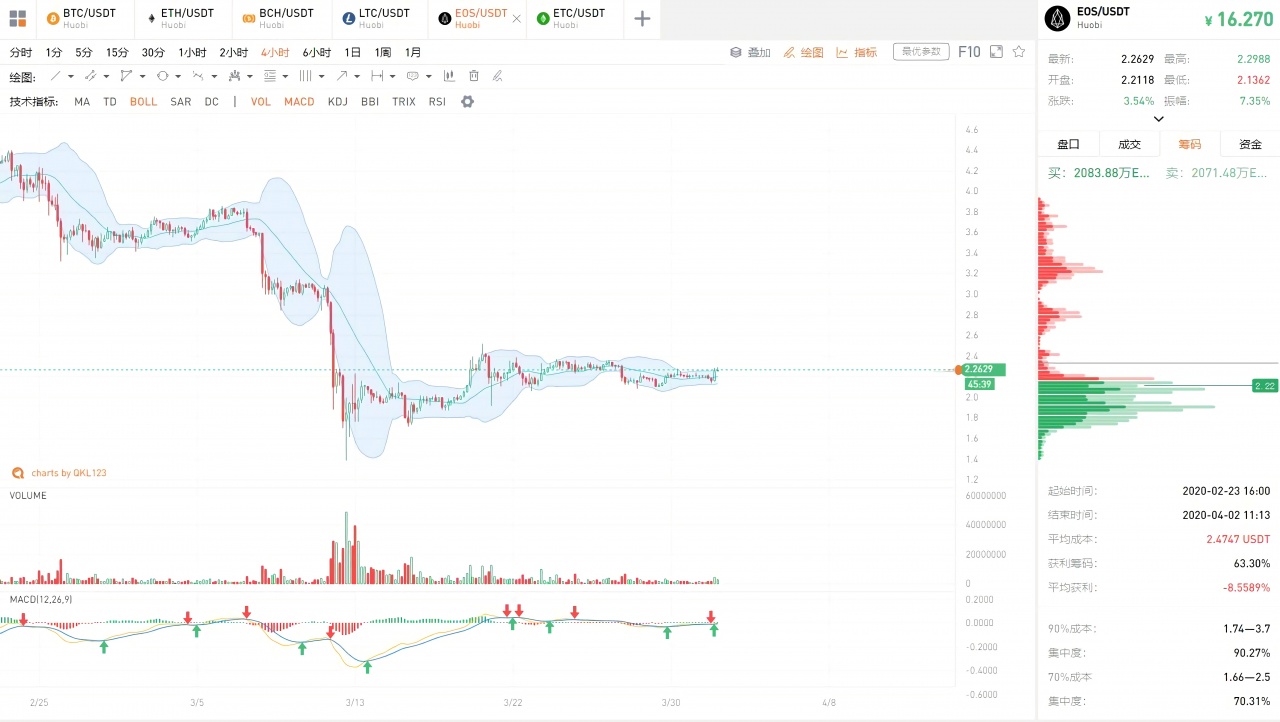
Task: Enter fullscreen chart mode
Action: tap(996, 52)
